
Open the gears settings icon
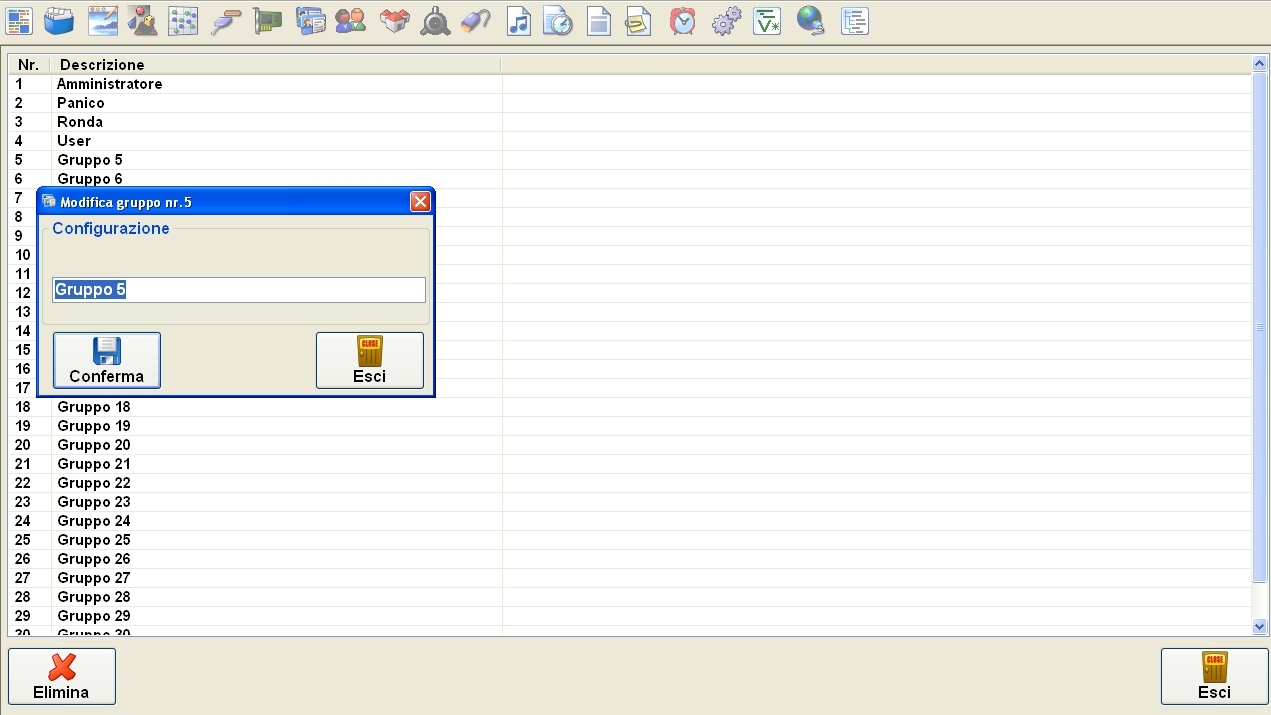point(726,21)
